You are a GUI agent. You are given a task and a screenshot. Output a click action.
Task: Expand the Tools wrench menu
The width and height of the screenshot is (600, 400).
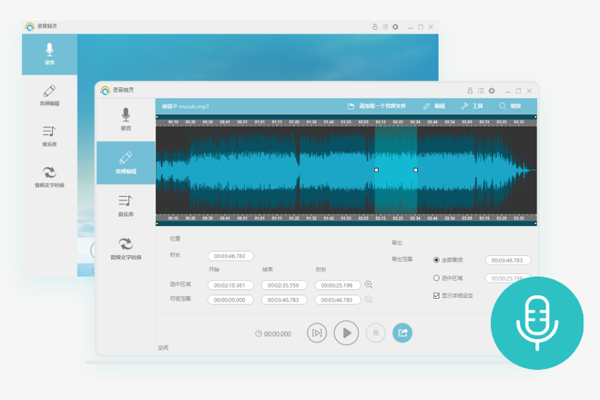tap(465, 105)
